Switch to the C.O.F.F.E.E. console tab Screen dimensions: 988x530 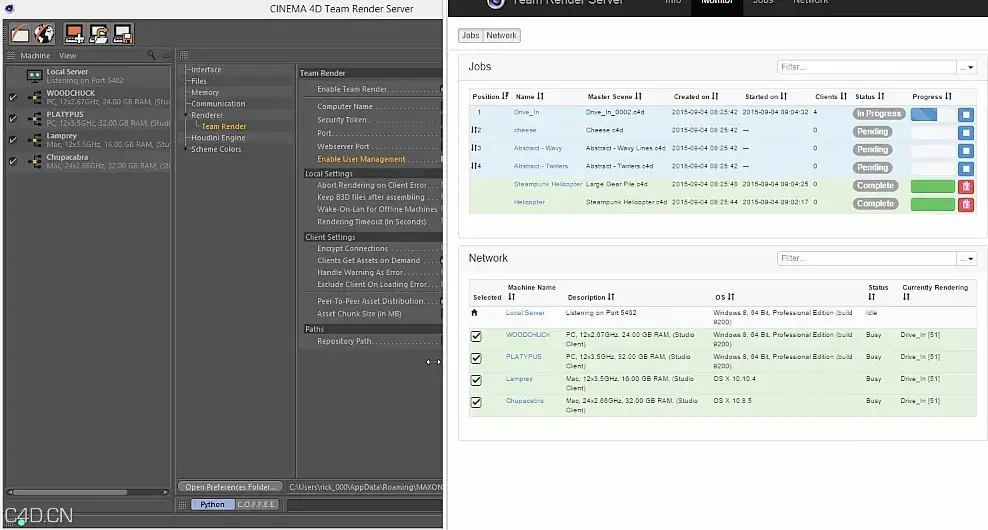(256, 504)
